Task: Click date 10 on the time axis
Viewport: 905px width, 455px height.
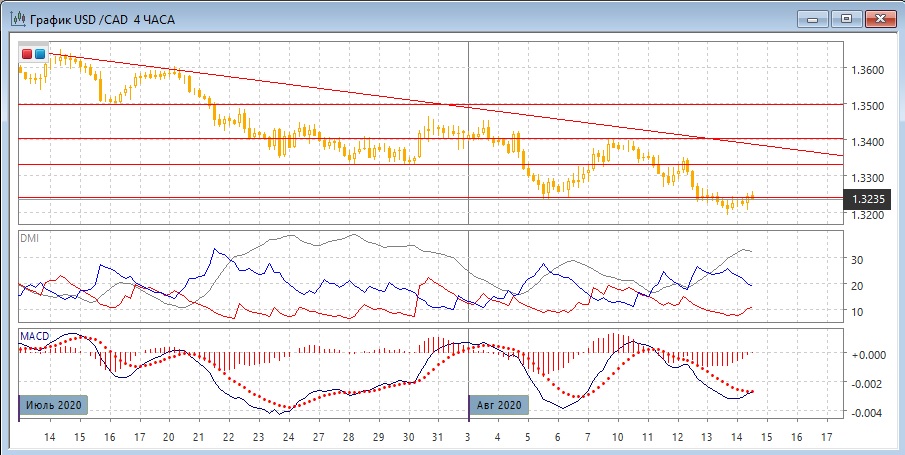Action: pos(618,438)
